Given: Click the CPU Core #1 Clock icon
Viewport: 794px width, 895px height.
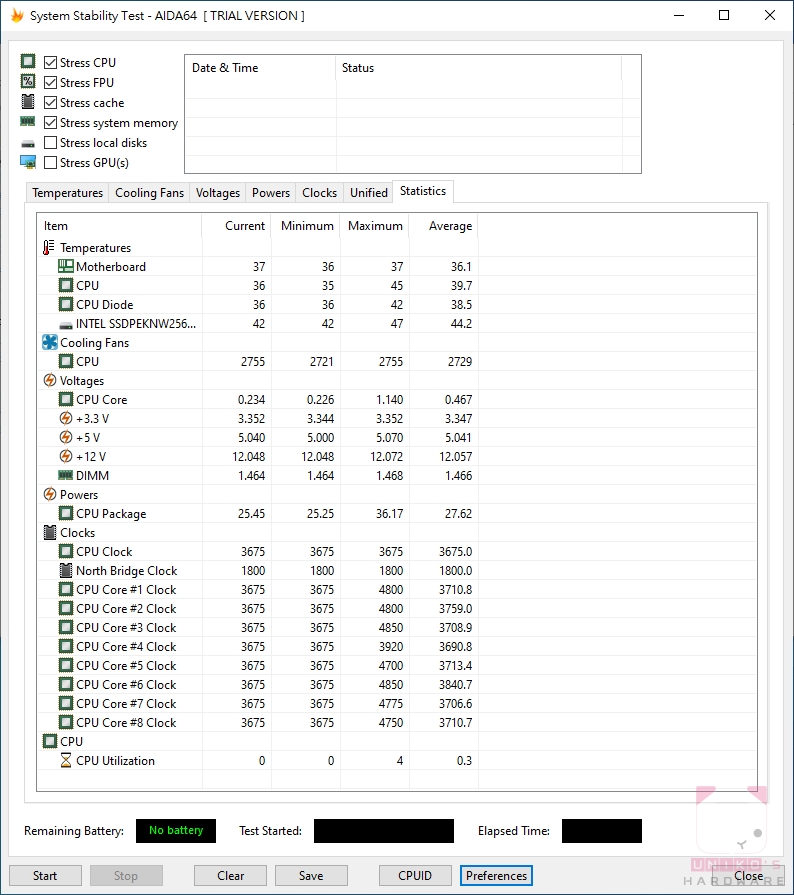Looking at the screenshot, I should coord(66,589).
